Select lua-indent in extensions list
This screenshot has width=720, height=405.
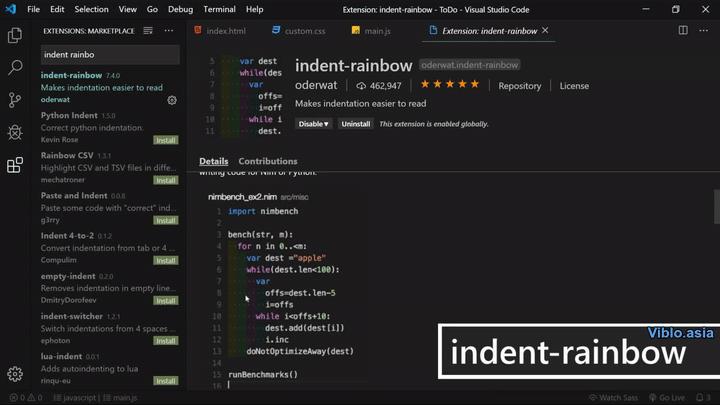[x=109, y=368]
